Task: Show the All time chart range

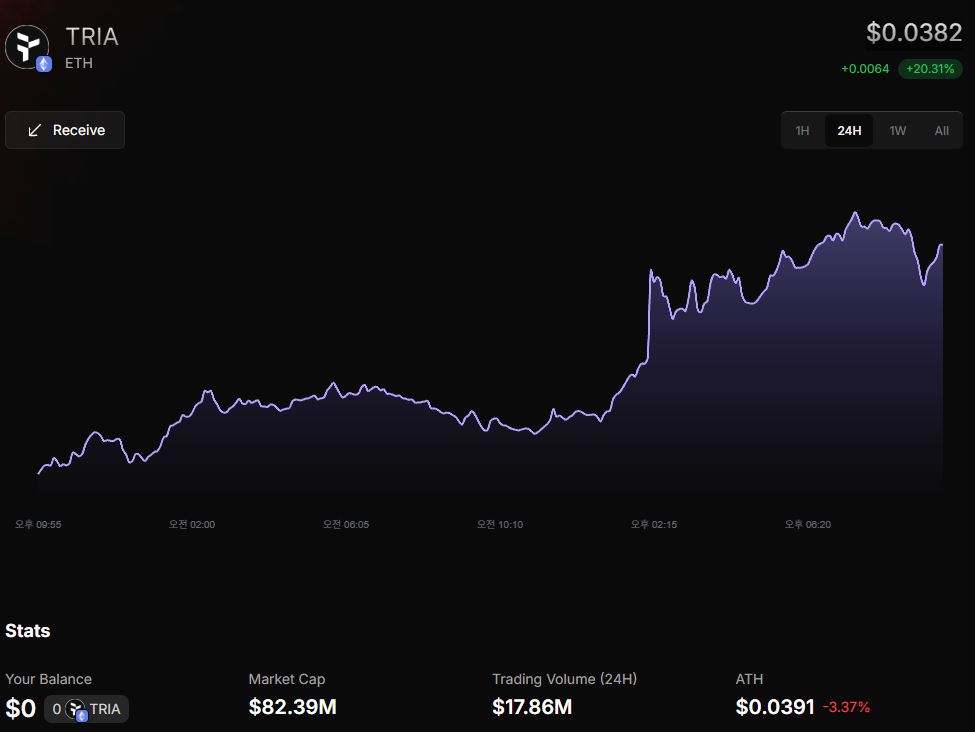Action: pyautogui.click(x=941, y=131)
